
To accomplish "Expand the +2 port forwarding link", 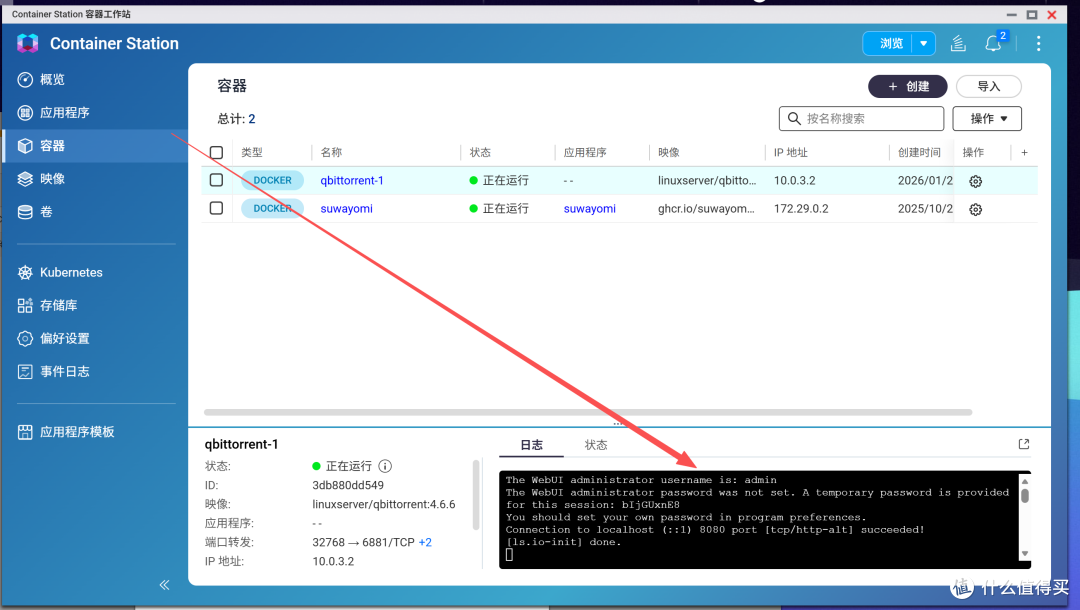I will (x=425, y=543).
